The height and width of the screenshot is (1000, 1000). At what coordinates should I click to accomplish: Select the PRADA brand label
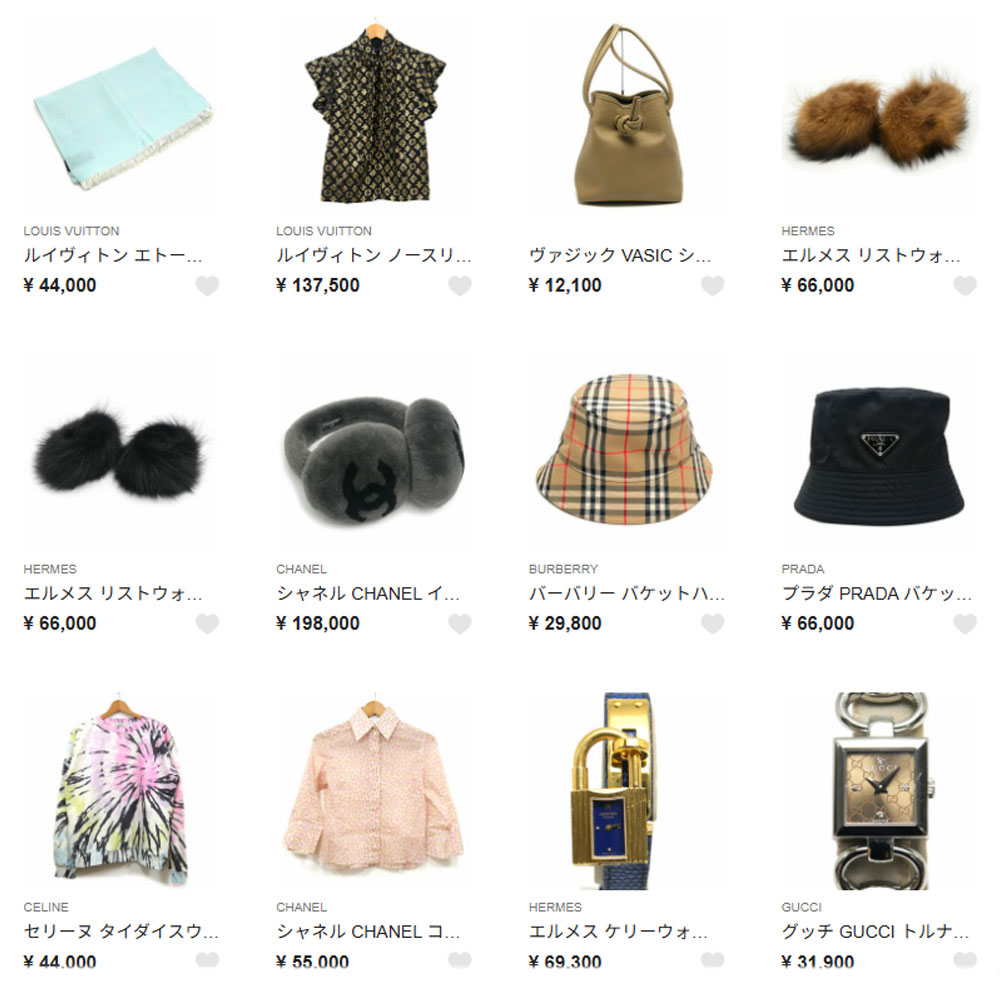[x=803, y=569]
